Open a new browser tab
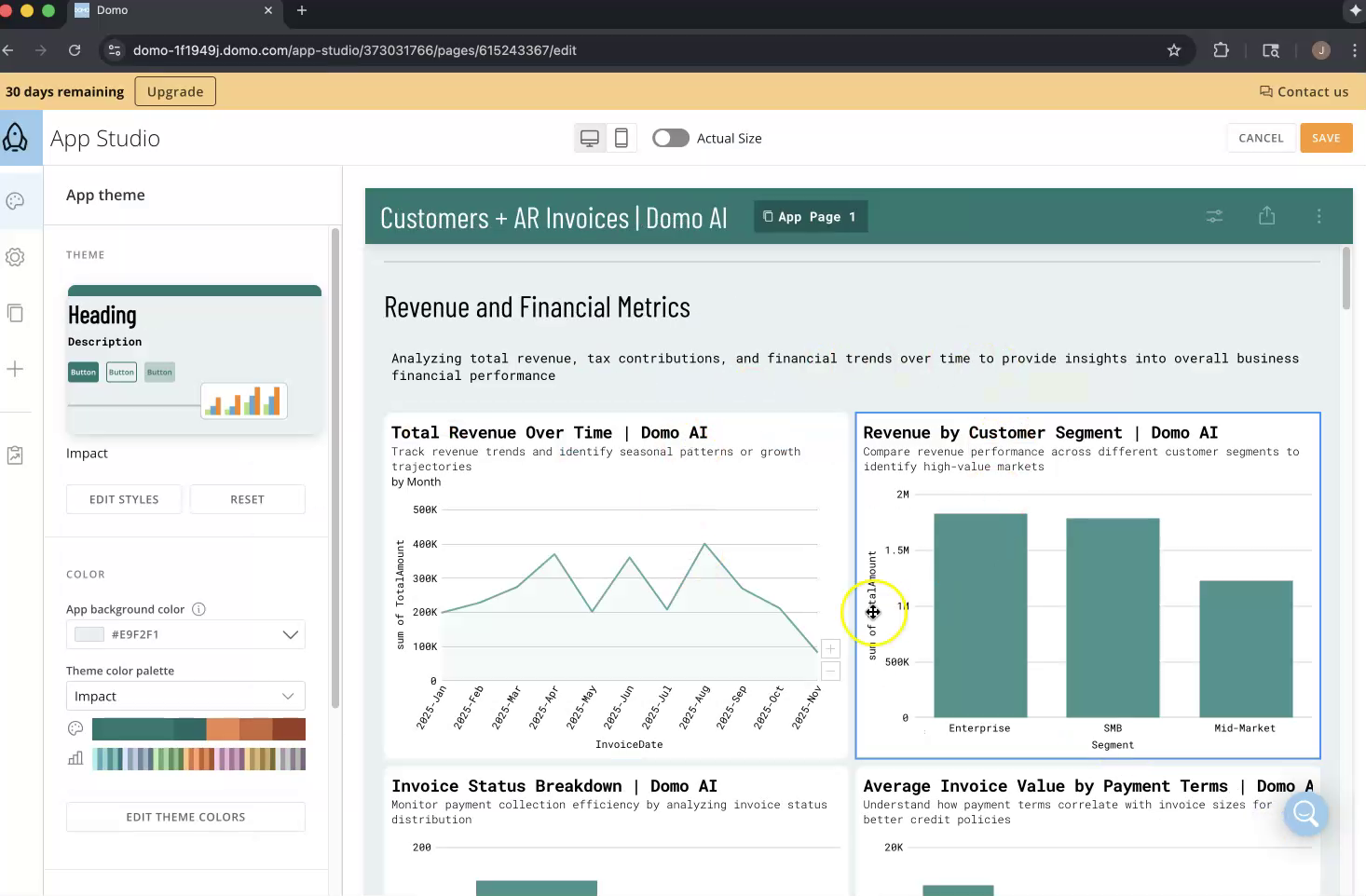 [301, 10]
